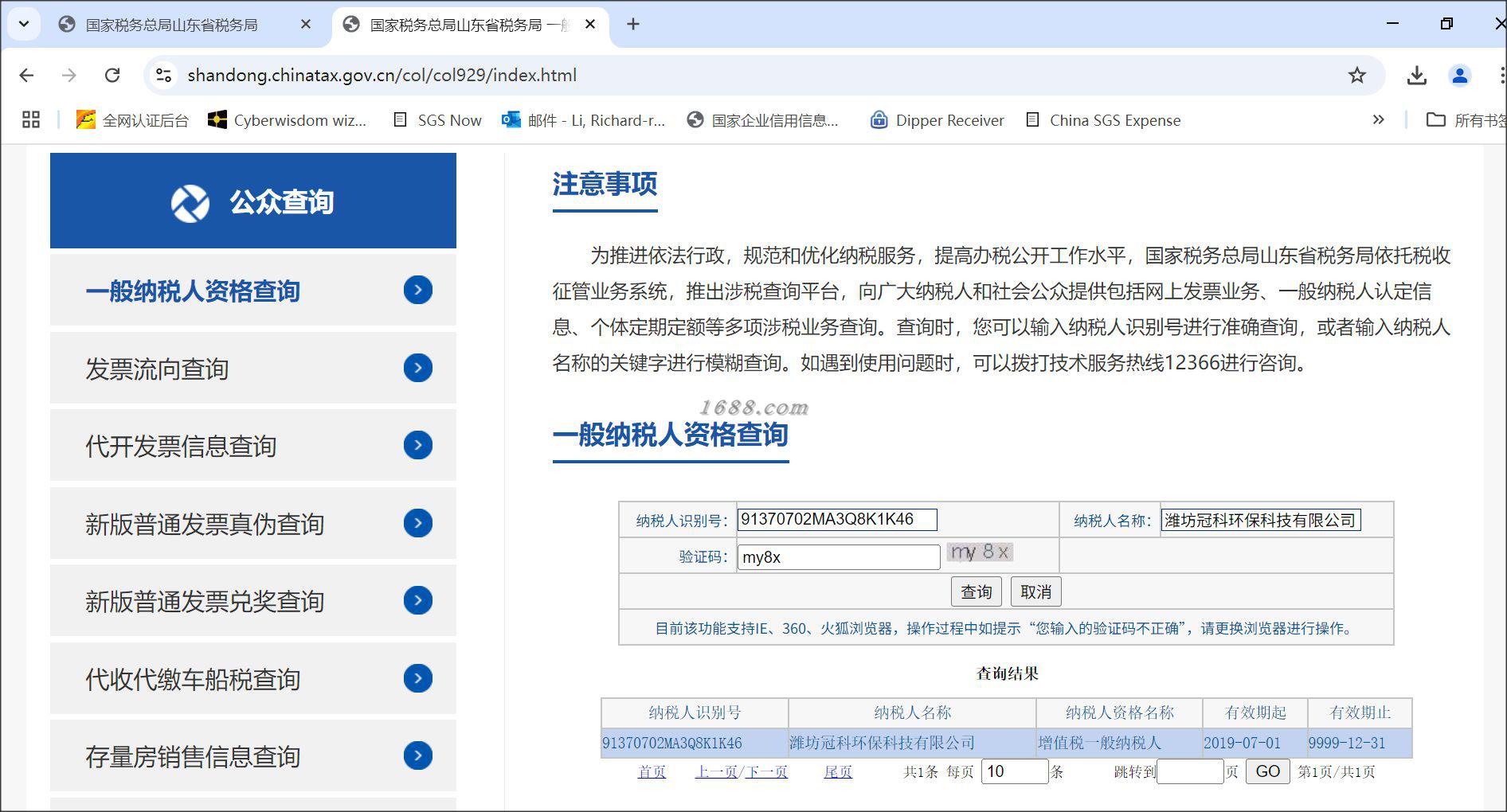
Task: Open 全网认证后台 bookmark
Action: (x=132, y=120)
